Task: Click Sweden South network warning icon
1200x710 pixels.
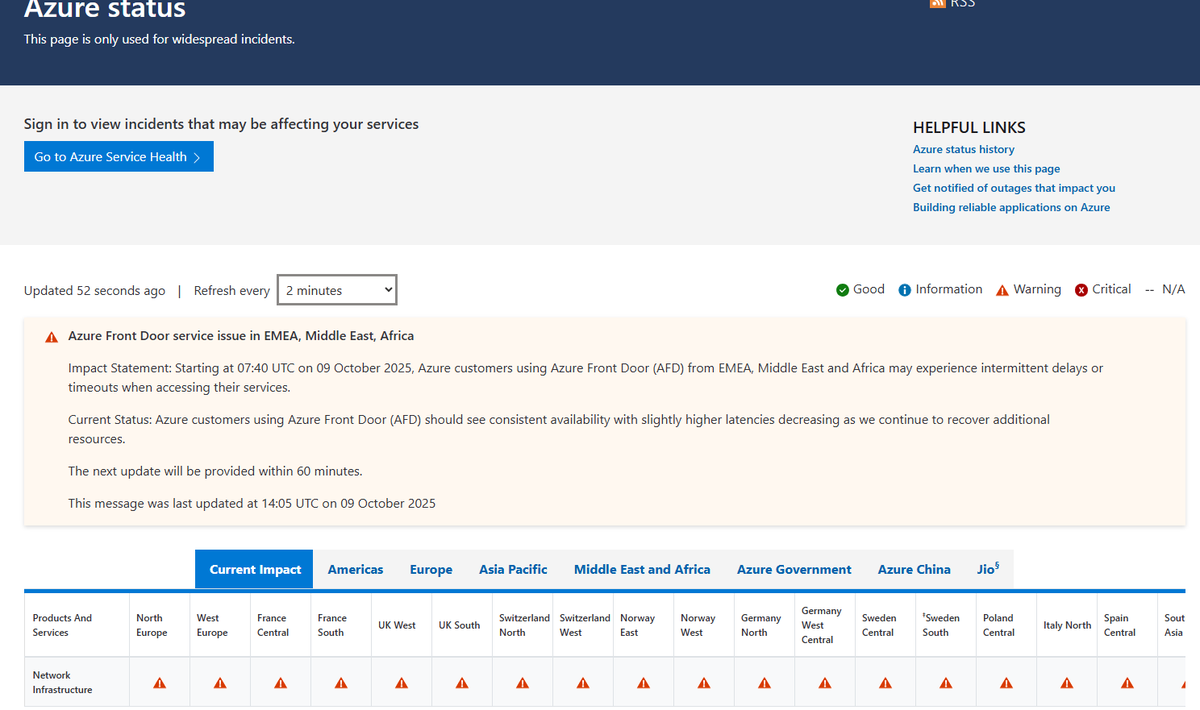Action: 946,683
